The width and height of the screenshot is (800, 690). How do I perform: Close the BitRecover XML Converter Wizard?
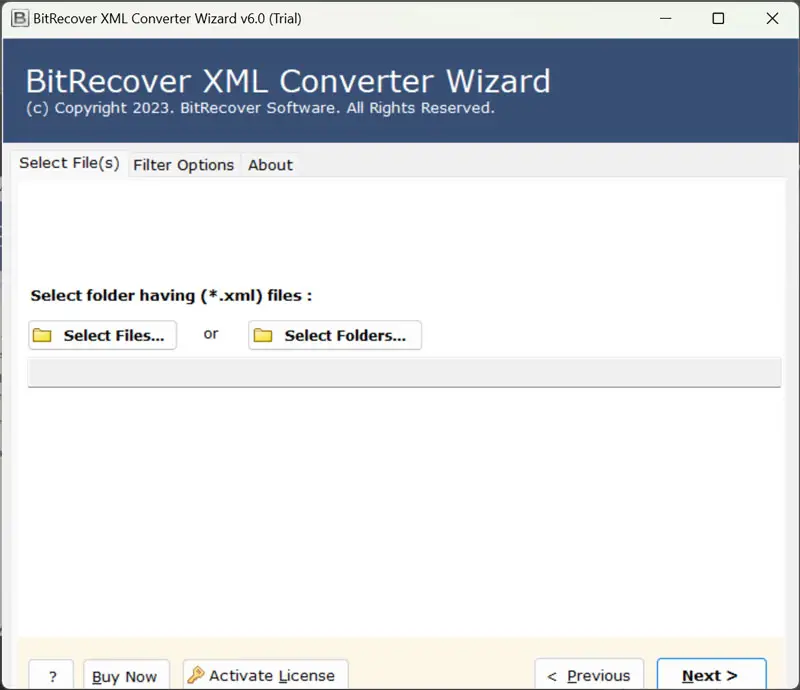tap(772, 18)
